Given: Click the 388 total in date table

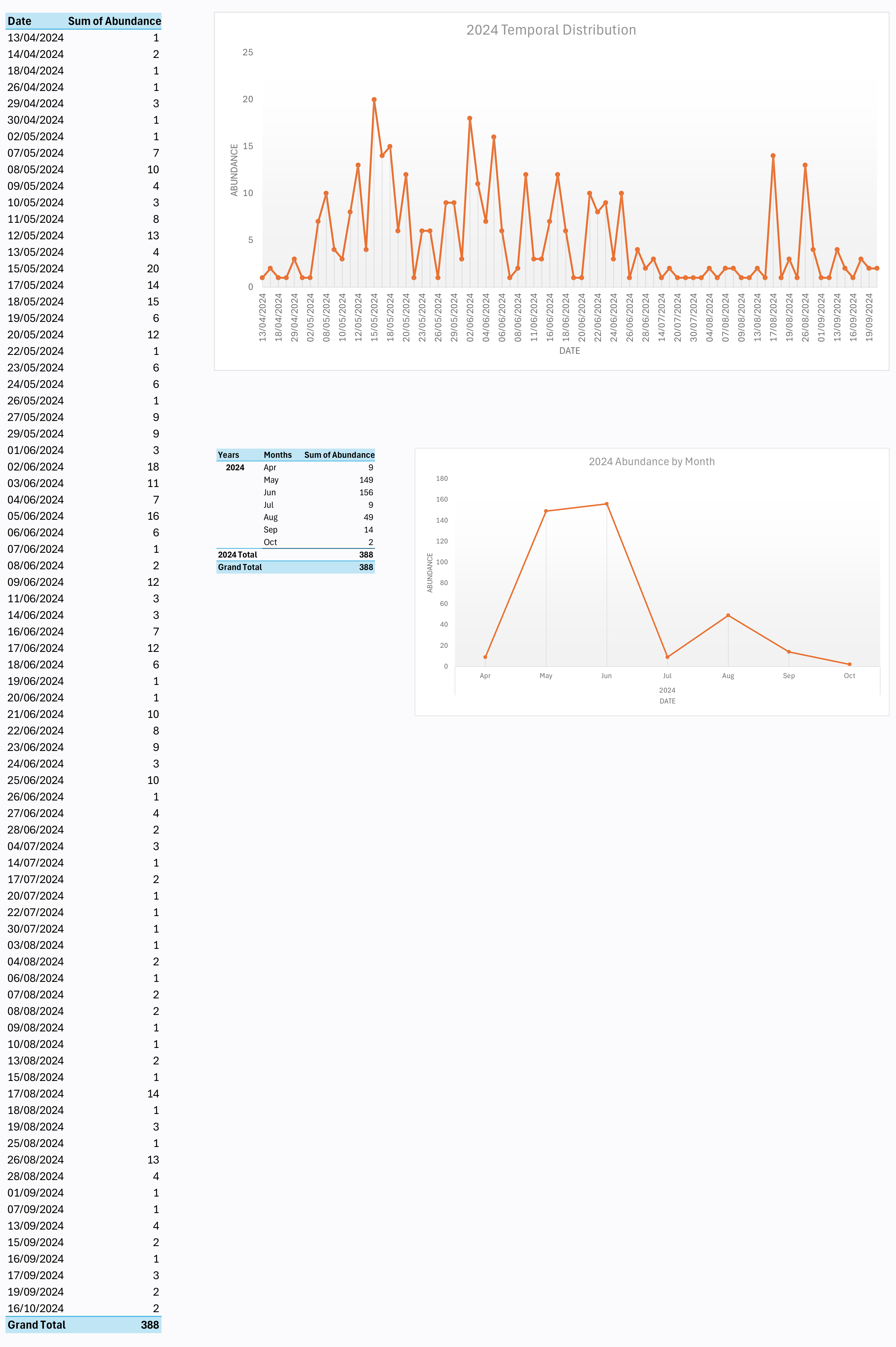Looking at the screenshot, I should point(150,1325).
